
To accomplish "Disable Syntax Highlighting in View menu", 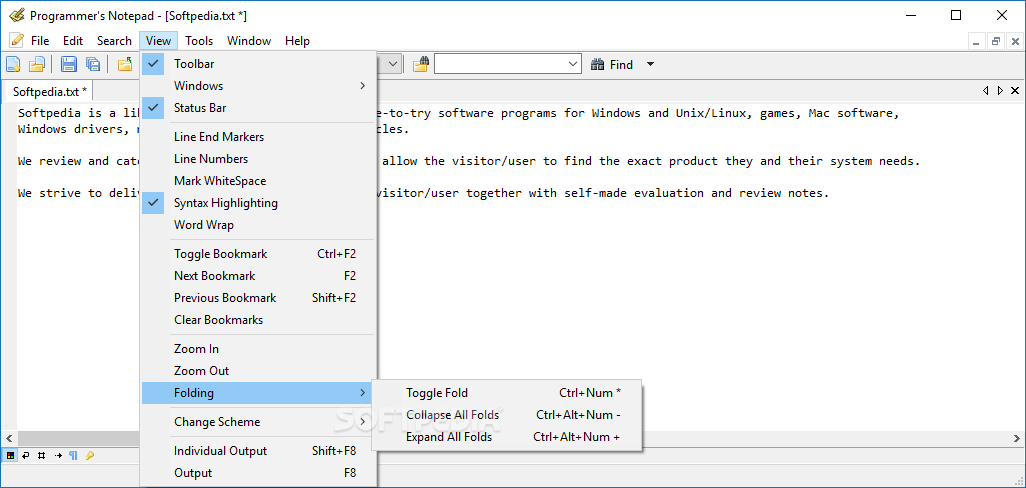I will pyautogui.click(x=259, y=203).
